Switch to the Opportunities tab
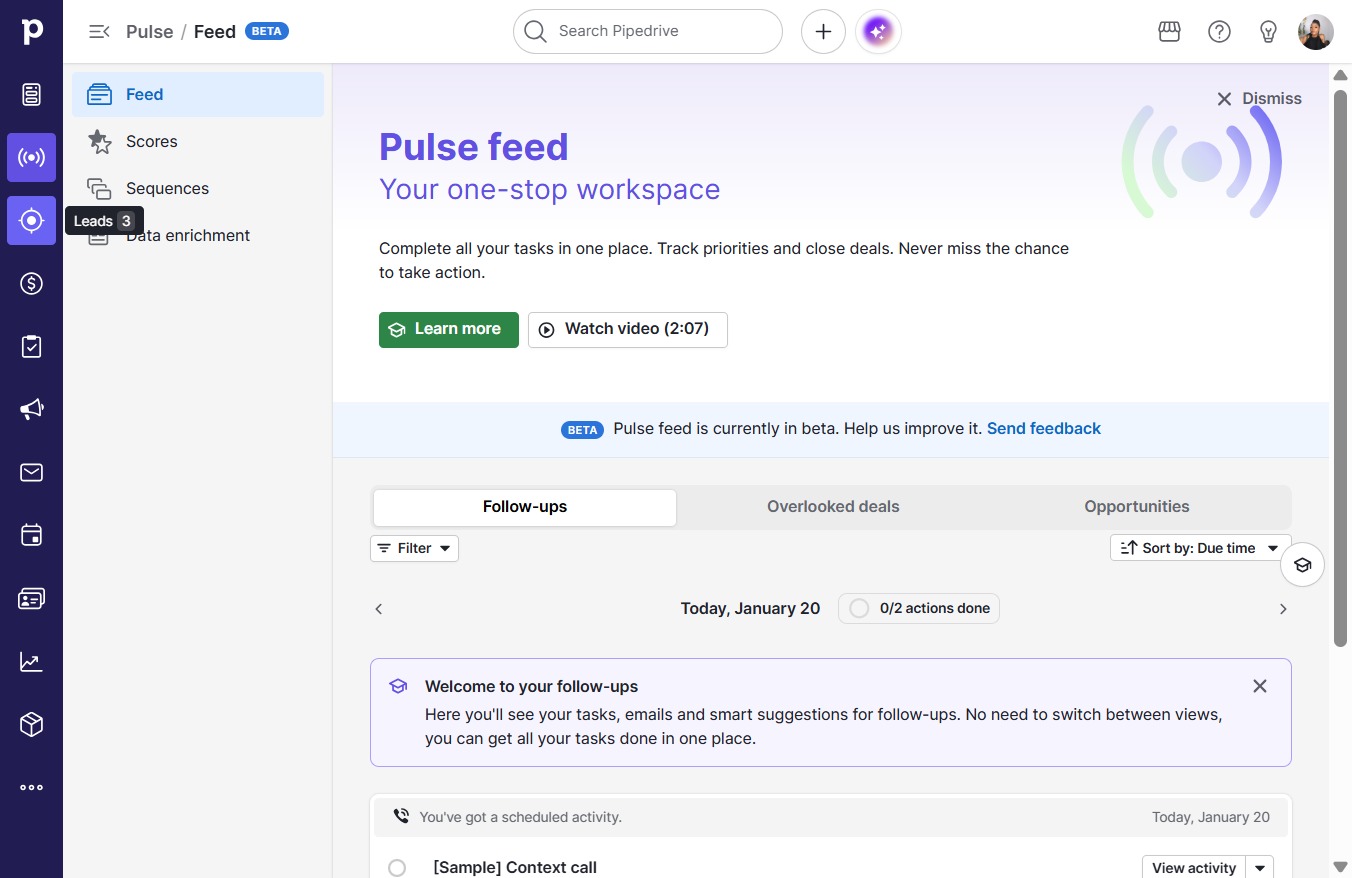Image resolution: width=1352 pixels, height=878 pixels. click(1137, 507)
